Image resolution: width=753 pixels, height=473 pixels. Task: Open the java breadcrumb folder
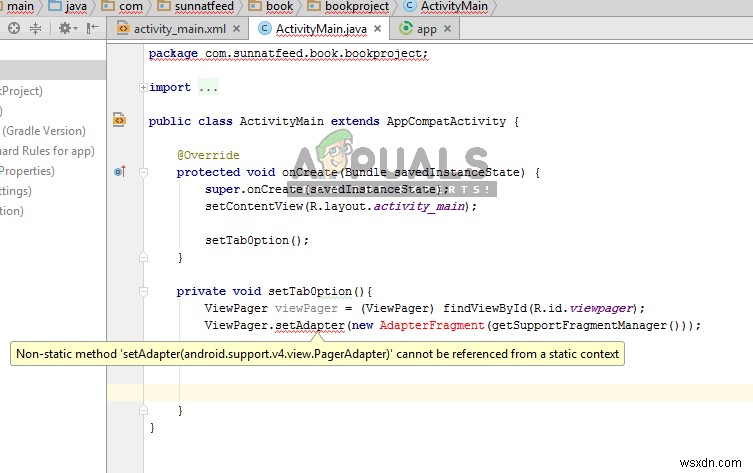tap(68, 6)
